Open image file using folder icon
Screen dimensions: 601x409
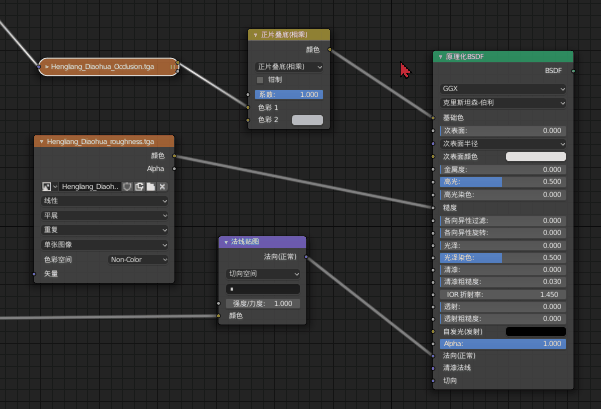[x=151, y=187]
